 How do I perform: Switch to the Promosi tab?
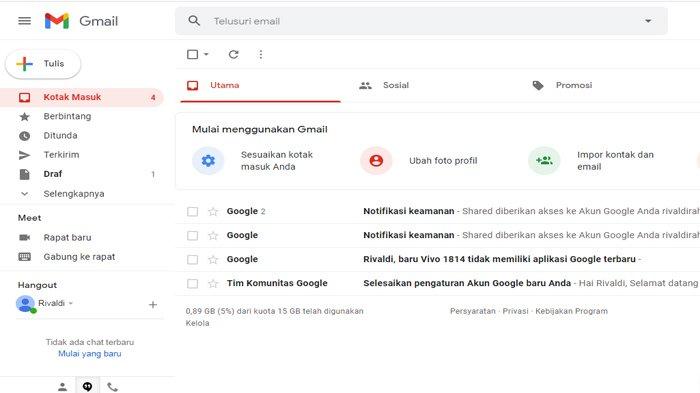[574, 85]
